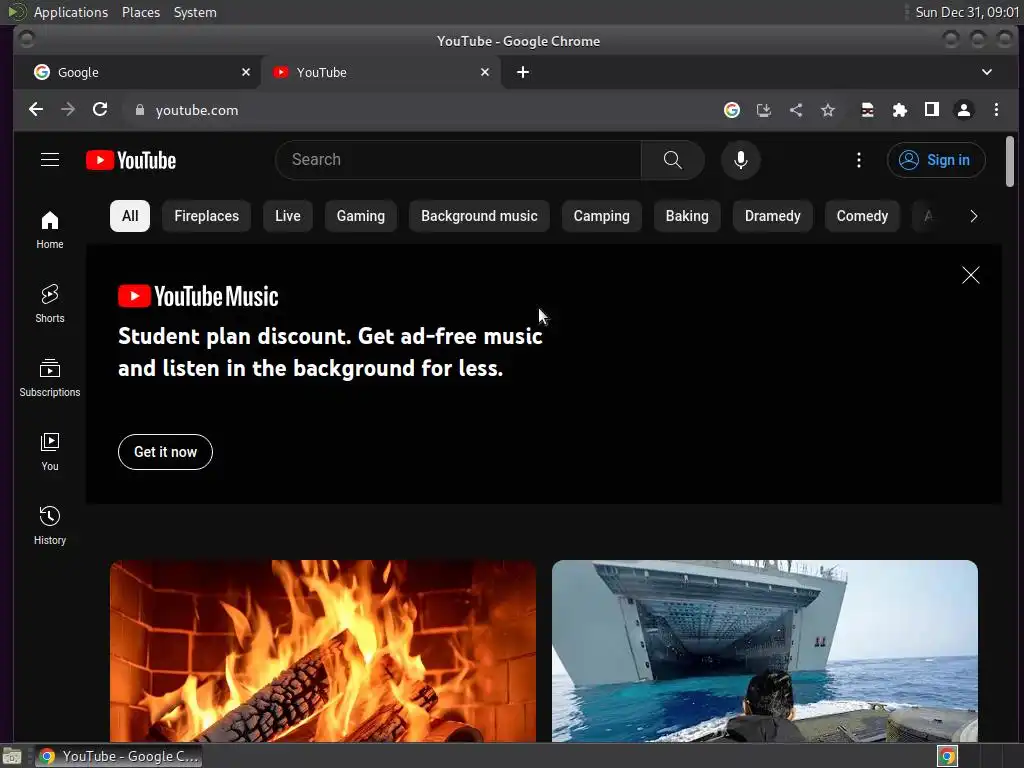Image resolution: width=1024 pixels, height=768 pixels.
Task: Click the clock in top panel
Action: [967, 12]
